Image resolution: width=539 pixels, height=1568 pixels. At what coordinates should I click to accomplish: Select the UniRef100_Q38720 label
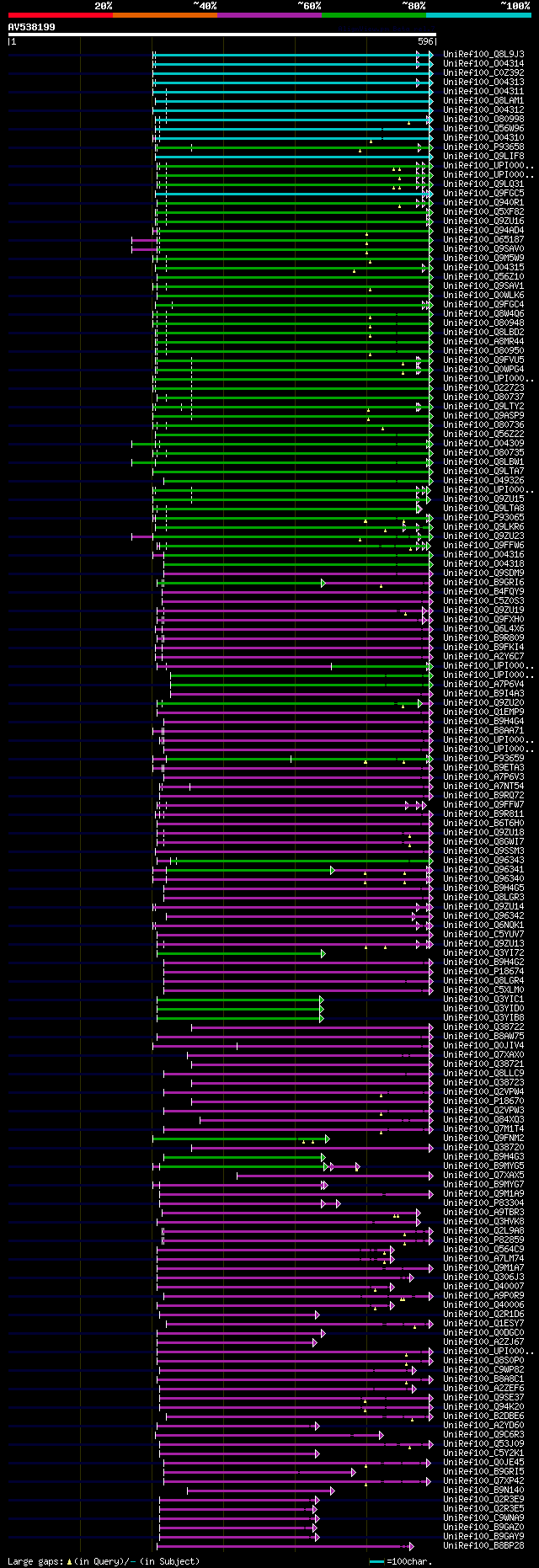tap(483, 1147)
